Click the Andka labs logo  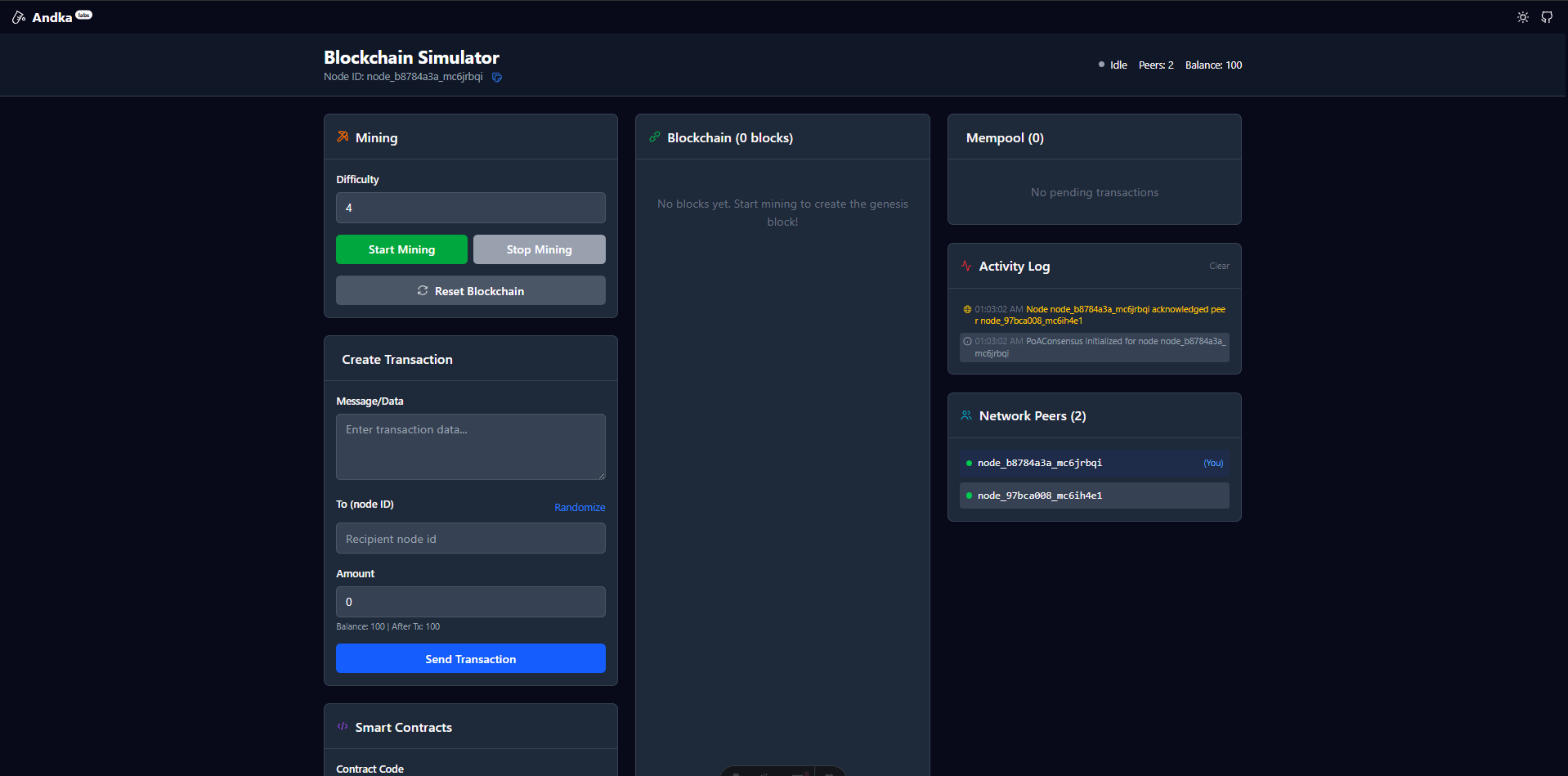tap(51, 16)
